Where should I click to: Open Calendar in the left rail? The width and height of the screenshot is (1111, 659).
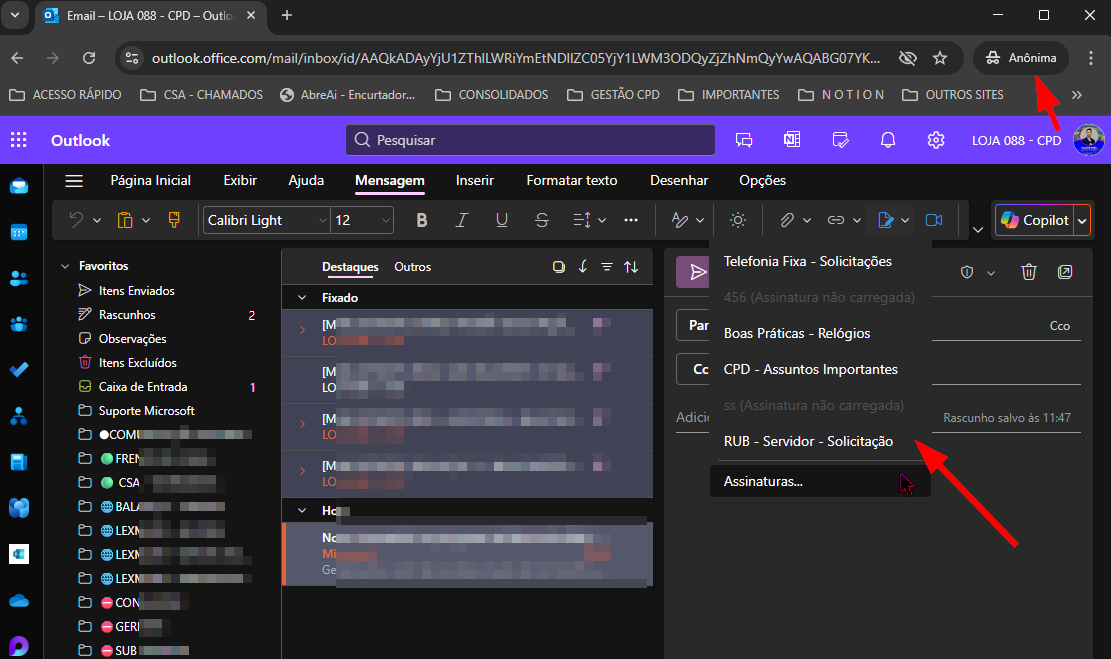point(19,232)
